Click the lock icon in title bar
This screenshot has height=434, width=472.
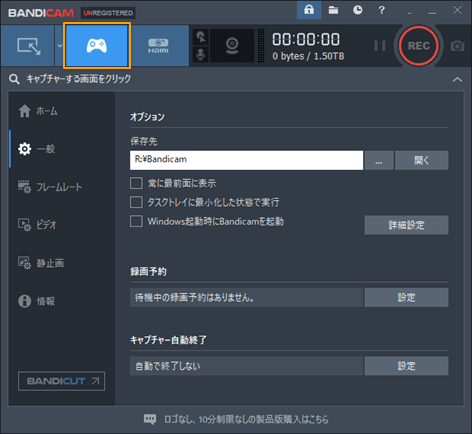[309, 10]
